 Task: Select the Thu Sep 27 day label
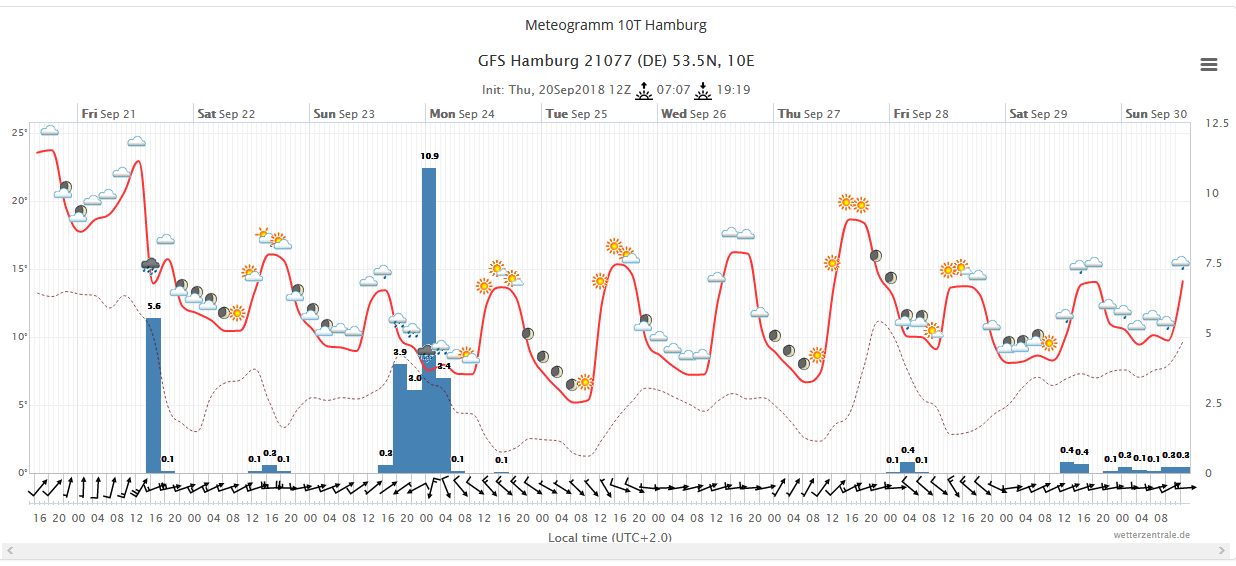pos(809,114)
